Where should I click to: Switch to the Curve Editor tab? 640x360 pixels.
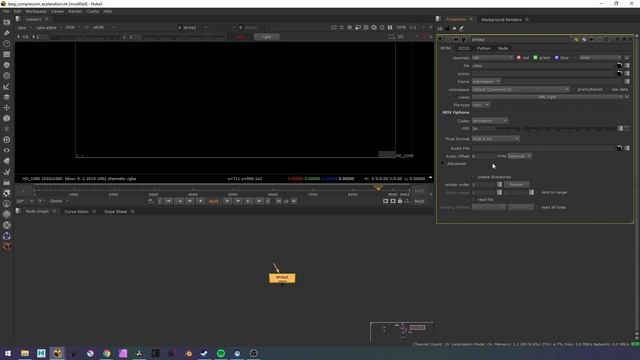tap(76, 211)
